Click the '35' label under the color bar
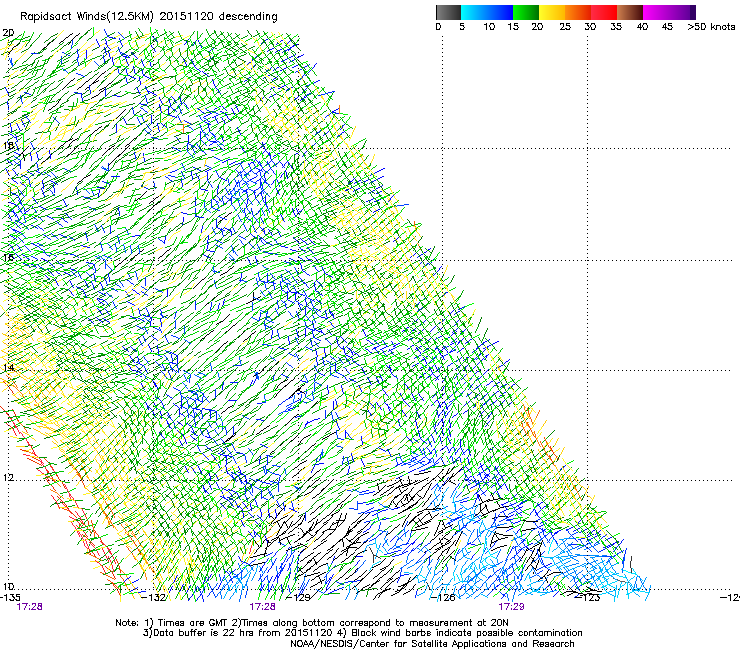This screenshot has width=740, height=650. (616, 27)
